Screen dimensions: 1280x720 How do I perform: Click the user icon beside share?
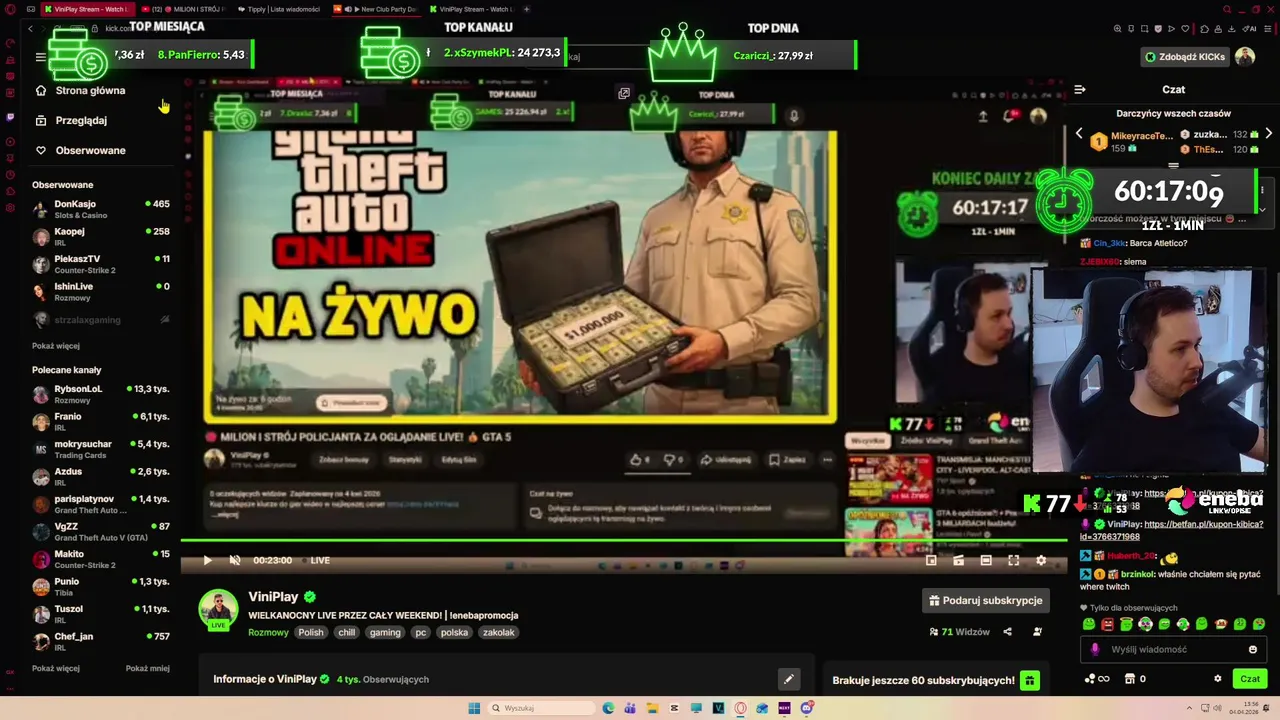pyautogui.click(x=1037, y=632)
